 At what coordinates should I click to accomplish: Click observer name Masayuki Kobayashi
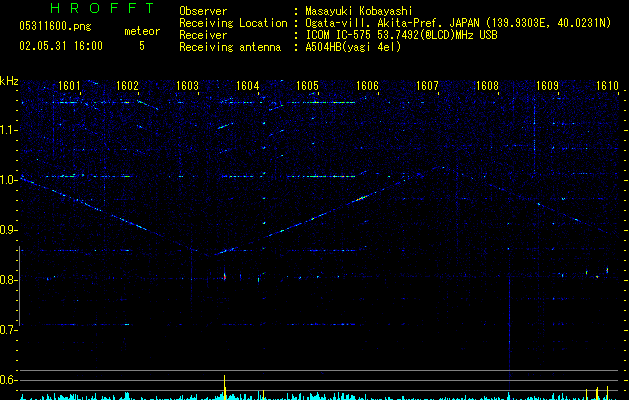[x=359, y=11]
